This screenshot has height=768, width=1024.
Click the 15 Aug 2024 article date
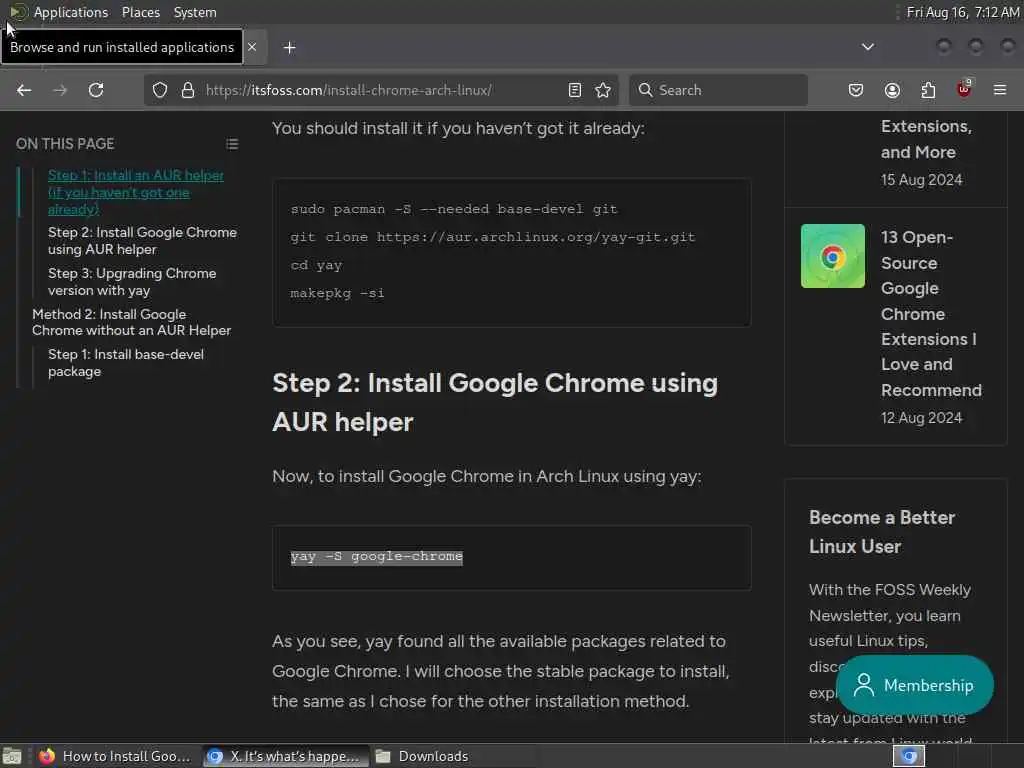(921, 180)
